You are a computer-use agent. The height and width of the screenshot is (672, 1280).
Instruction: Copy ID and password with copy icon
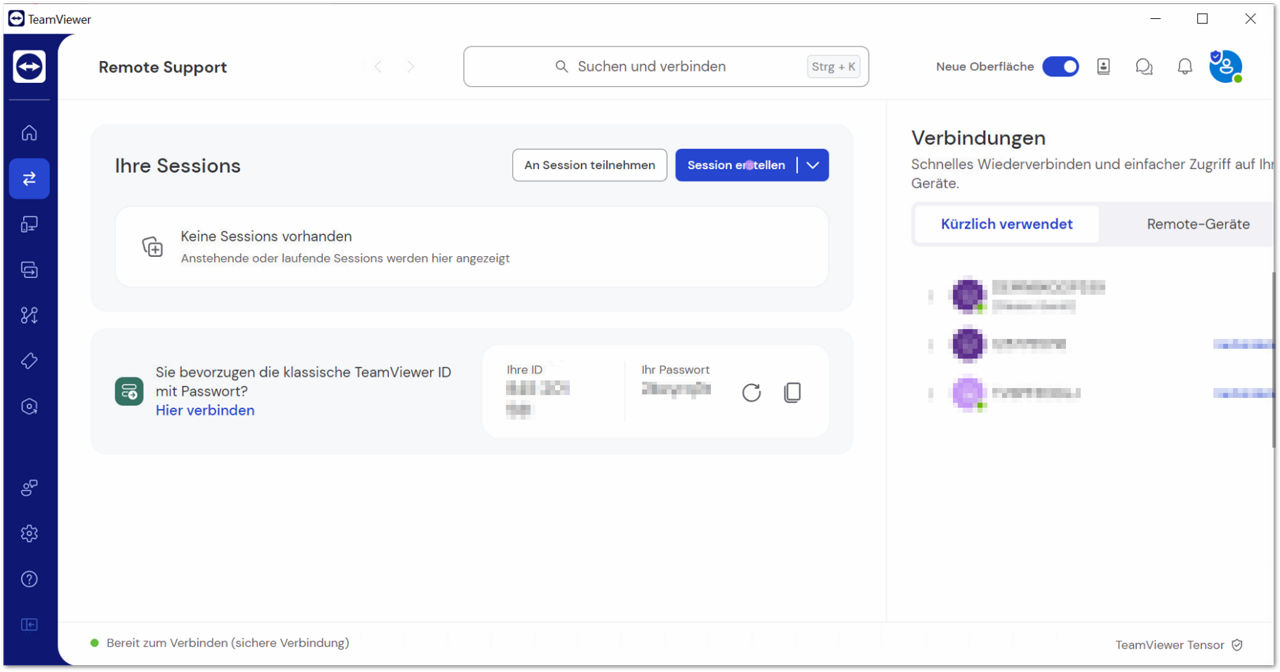[792, 393]
